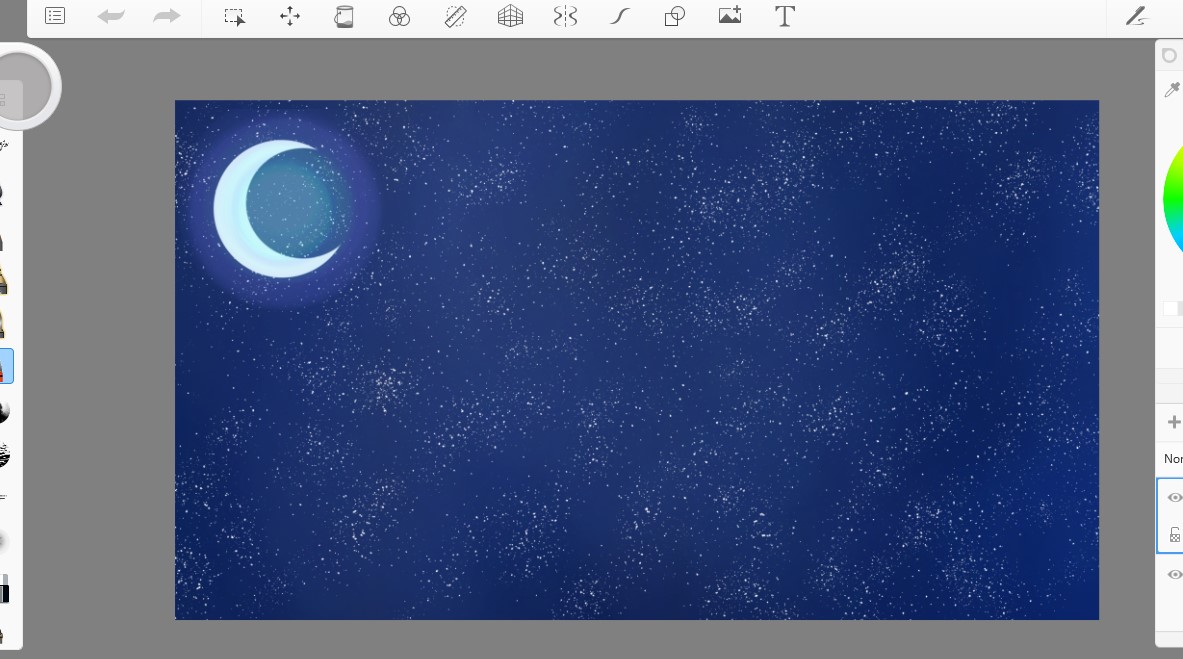Undo the last stroke
The image size is (1183, 659).
(111, 16)
